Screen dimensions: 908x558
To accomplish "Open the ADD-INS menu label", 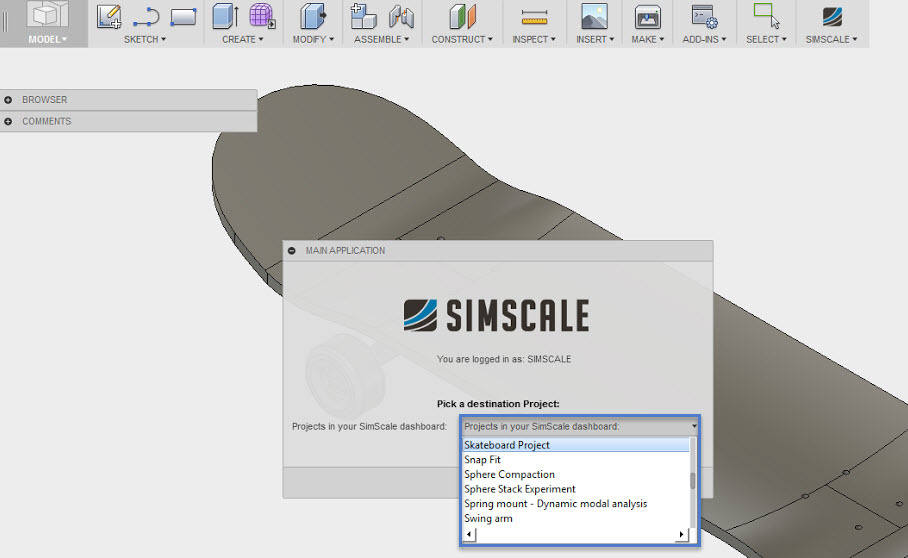I will [x=704, y=39].
